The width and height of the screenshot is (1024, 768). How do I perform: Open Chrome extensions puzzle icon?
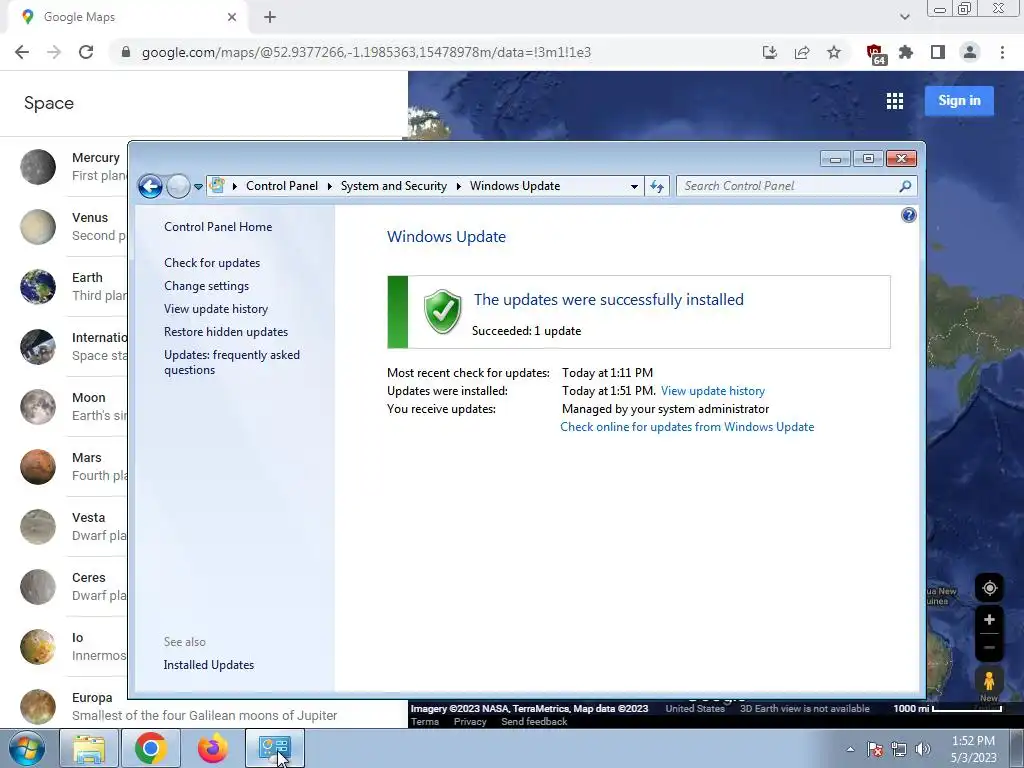tap(906, 52)
